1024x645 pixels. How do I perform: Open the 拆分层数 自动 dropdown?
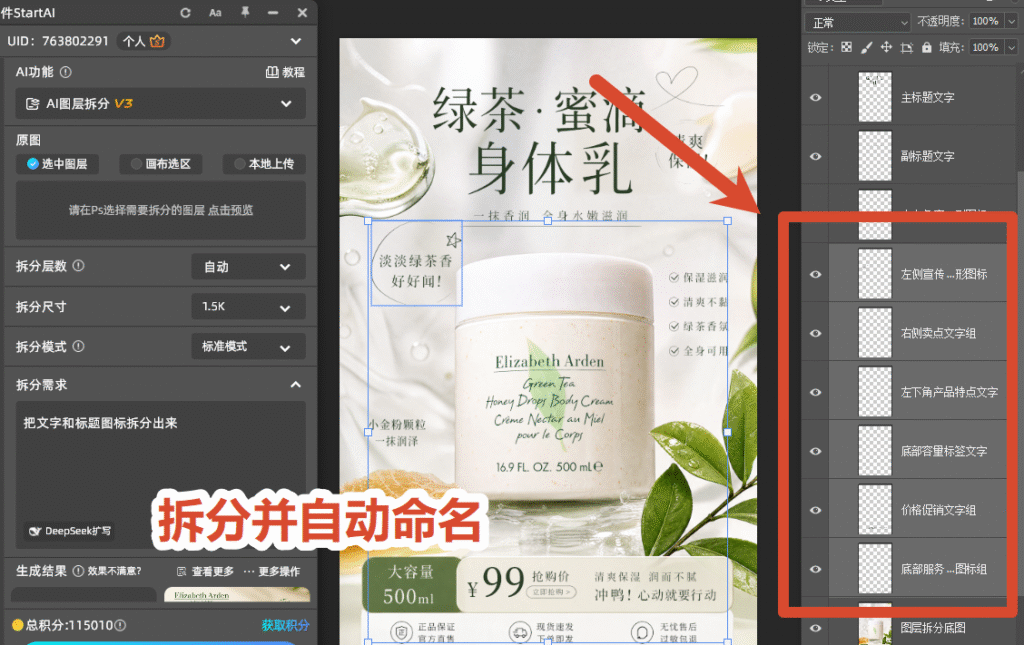[x=248, y=266]
